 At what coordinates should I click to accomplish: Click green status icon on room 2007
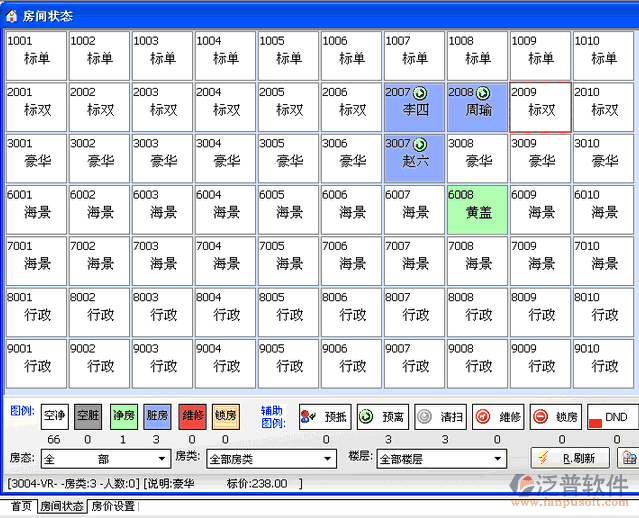click(420, 92)
